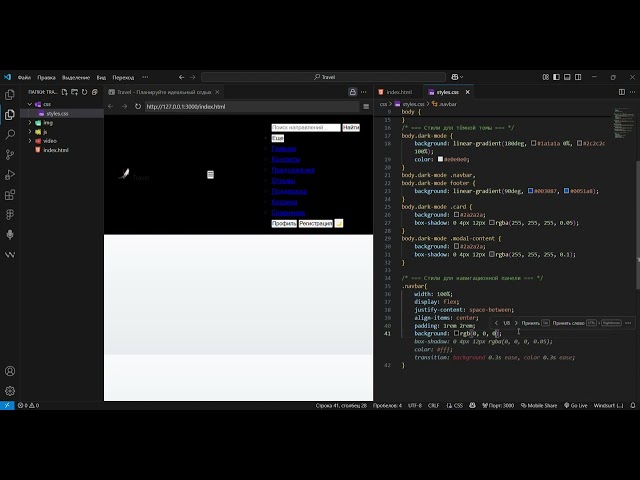Click the Профиль button in the preview
The height and width of the screenshot is (480, 640).
tap(284, 224)
